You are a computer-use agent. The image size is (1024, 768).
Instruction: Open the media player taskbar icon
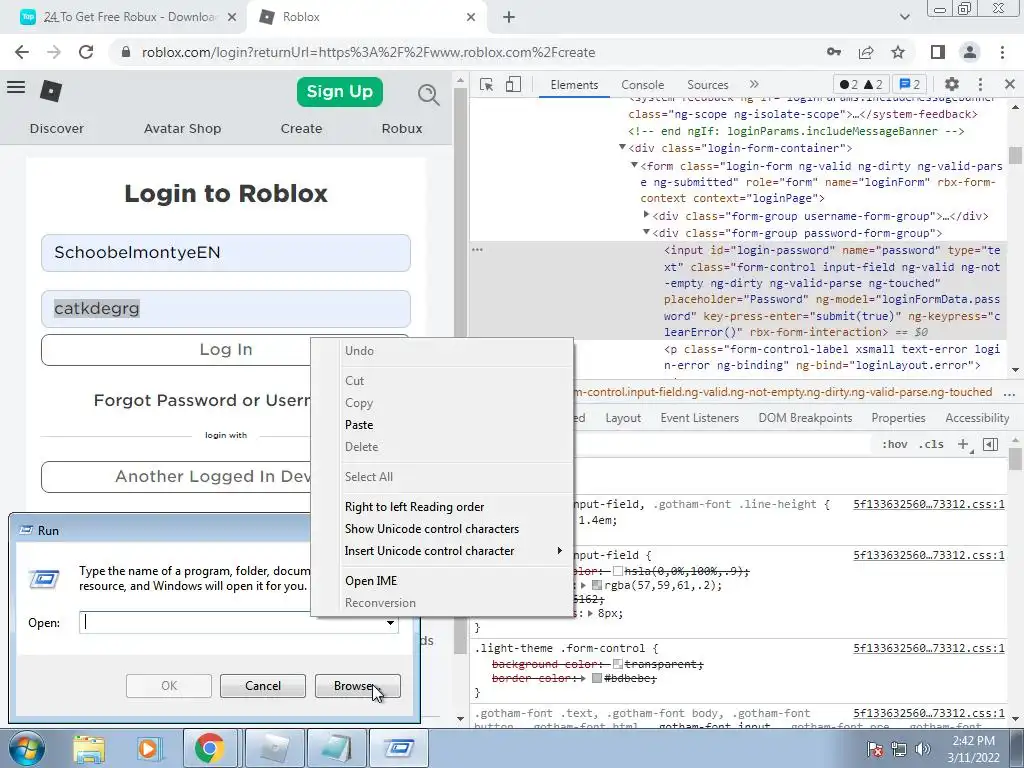pos(148,748)
